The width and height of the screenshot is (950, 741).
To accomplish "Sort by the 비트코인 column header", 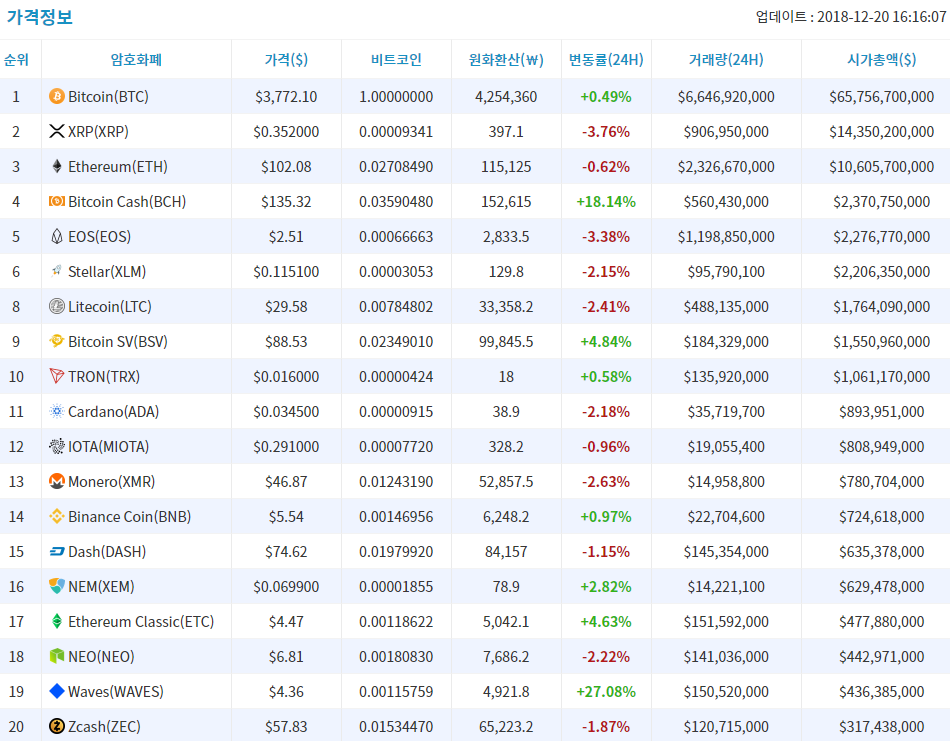I will [396, 59].
